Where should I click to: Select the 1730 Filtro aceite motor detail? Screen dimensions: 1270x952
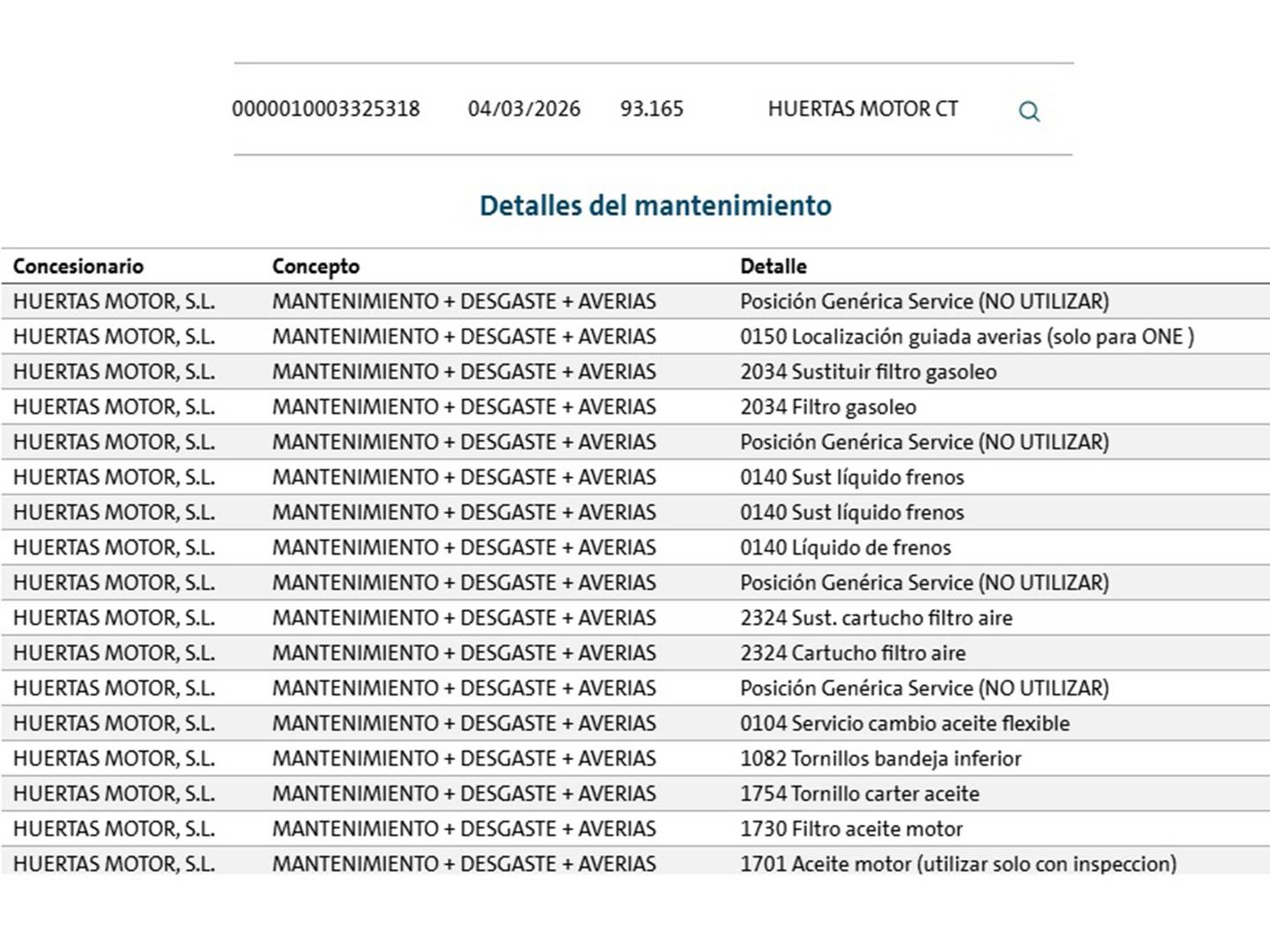click(852, 829)
